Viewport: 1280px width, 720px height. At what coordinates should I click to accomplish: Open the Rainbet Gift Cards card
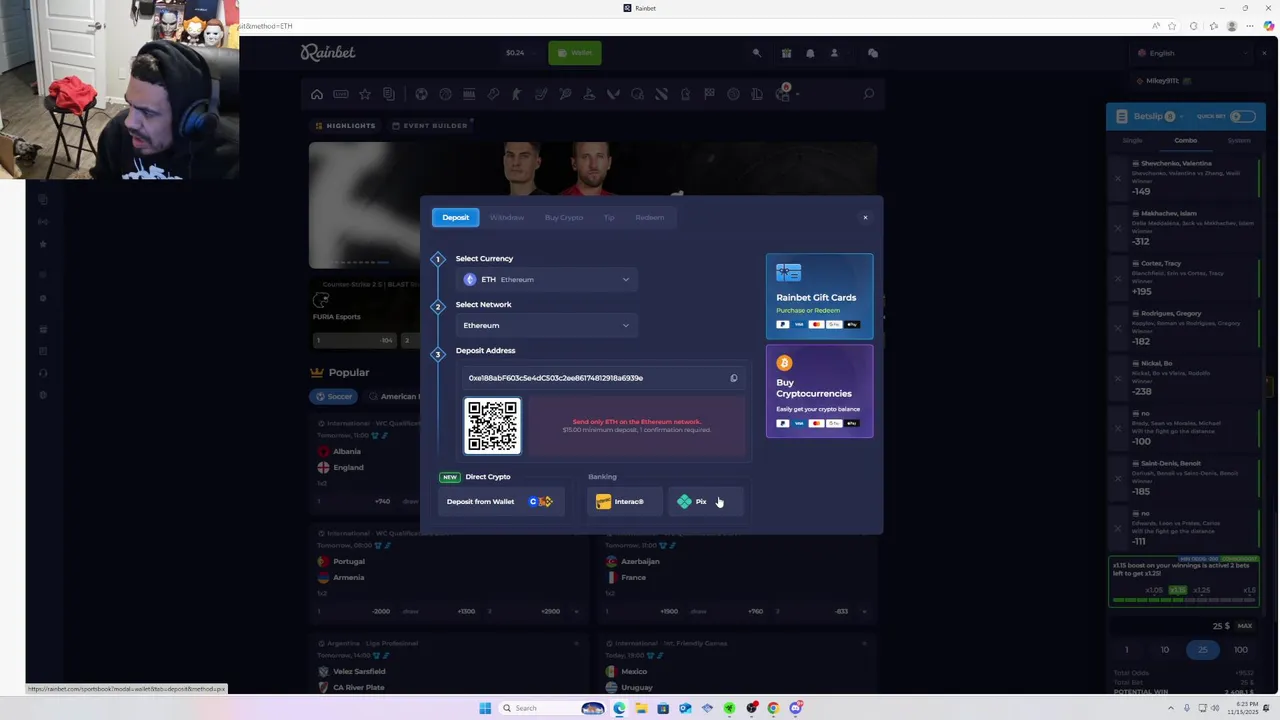819,296
